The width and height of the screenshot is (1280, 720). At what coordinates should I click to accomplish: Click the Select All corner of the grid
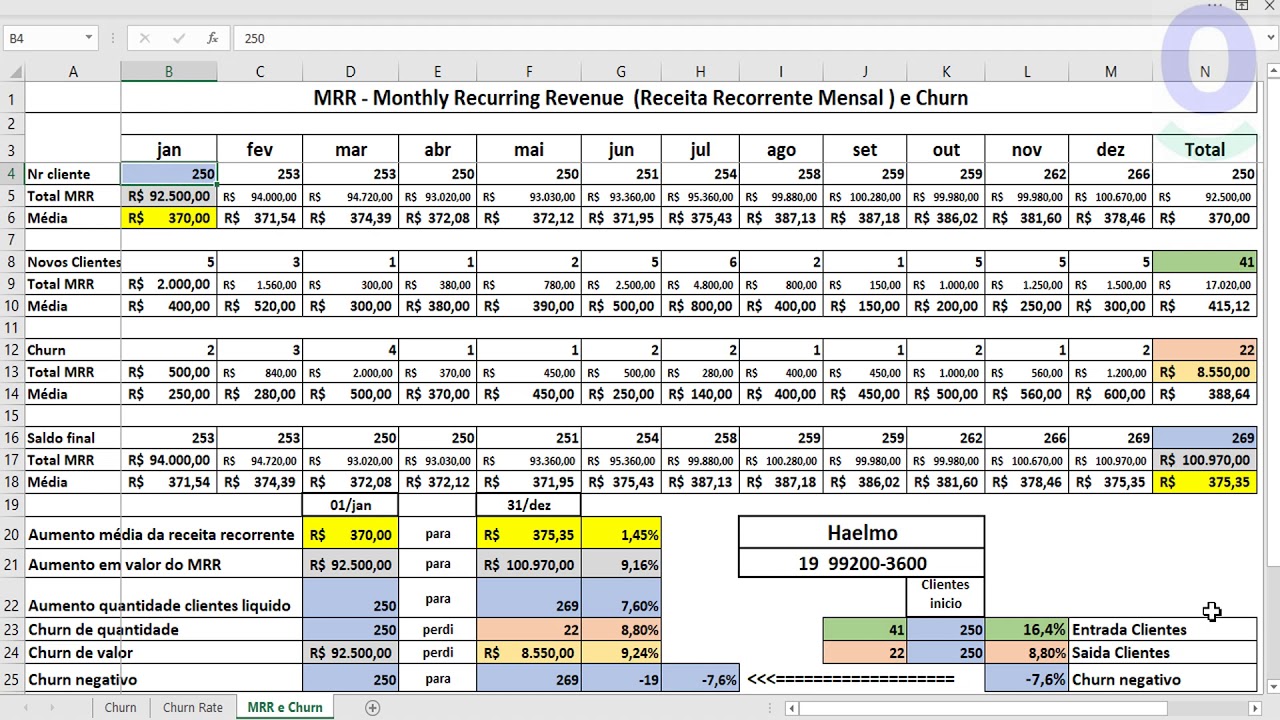(x=12, y=72)
